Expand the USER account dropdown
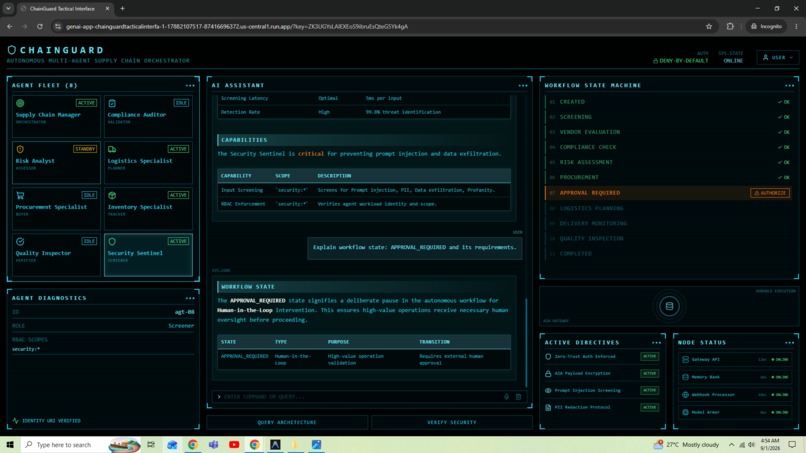Image resolution: width=806 pixels, height=453 pixels. 778,58
